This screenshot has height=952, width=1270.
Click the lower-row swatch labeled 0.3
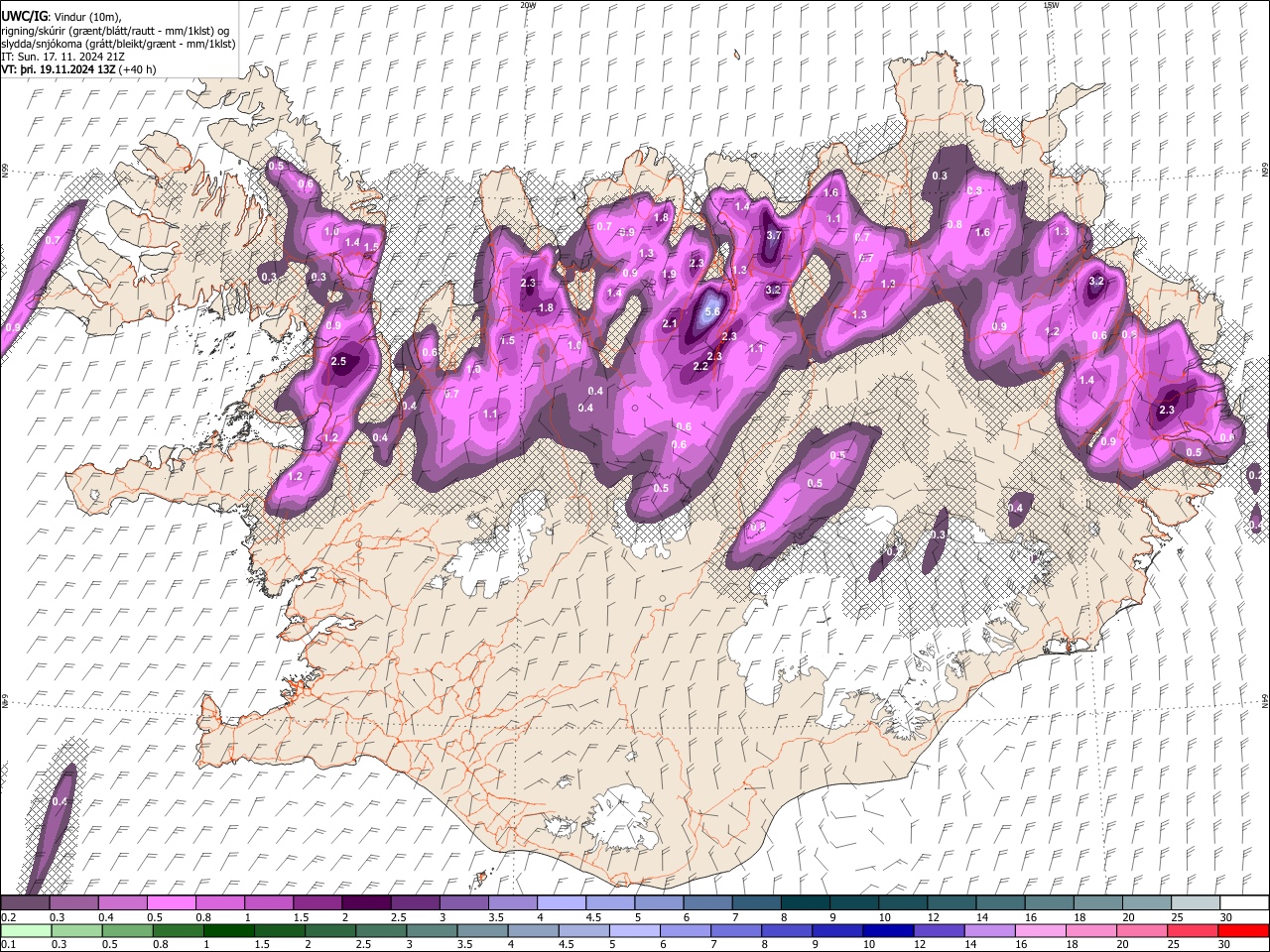pos(75,930)
